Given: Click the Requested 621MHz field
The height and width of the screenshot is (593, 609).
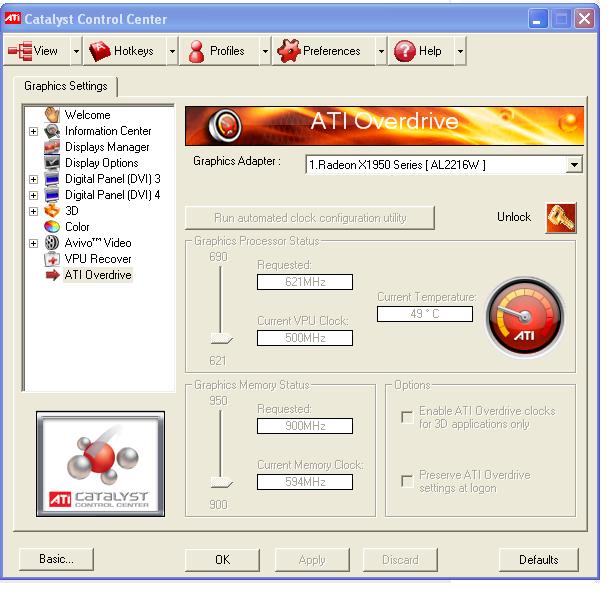Looking at the screenshot, I should (305, 282).
